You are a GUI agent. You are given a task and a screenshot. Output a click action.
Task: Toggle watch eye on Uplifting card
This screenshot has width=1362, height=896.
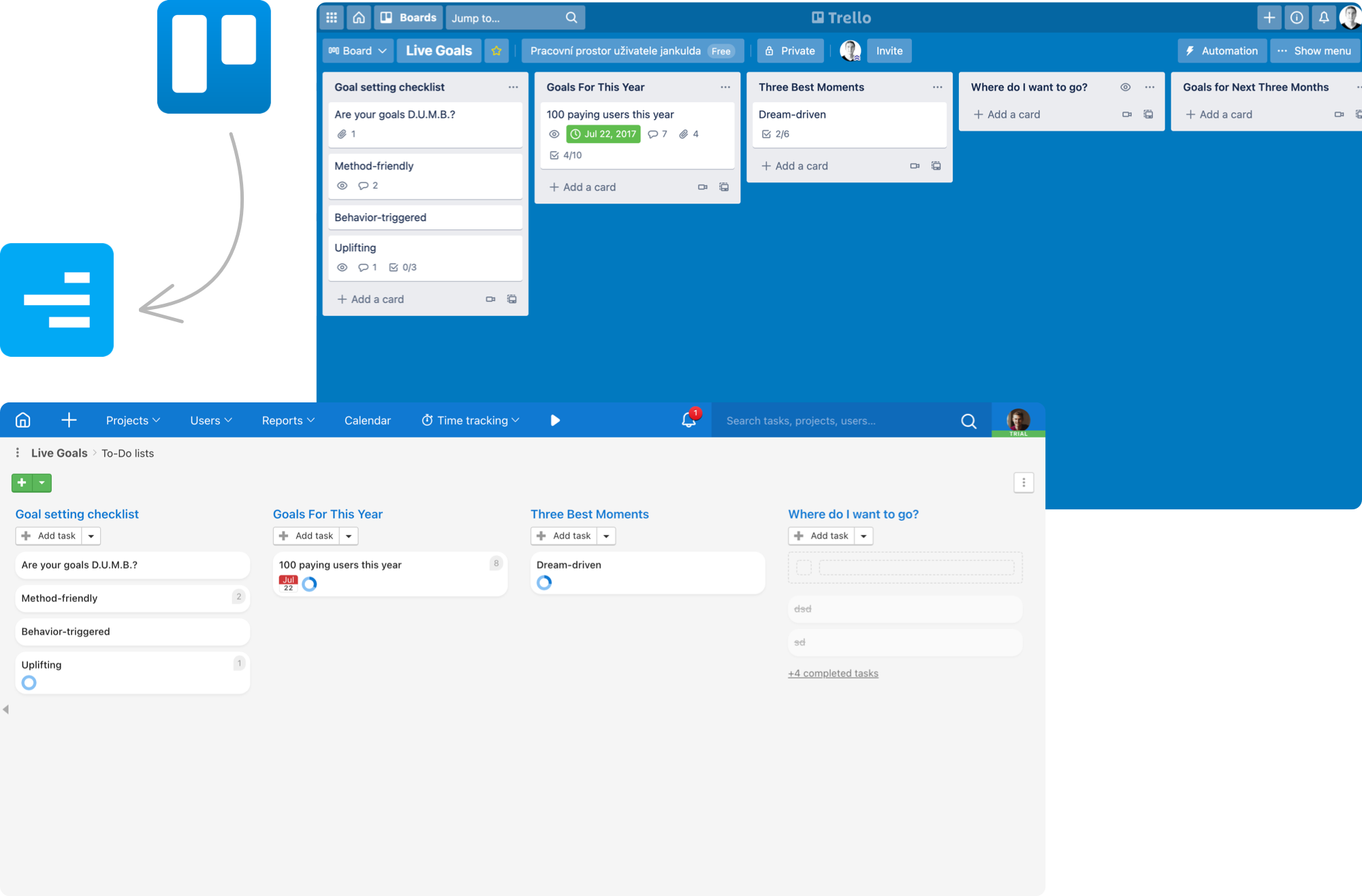point(343,268)
